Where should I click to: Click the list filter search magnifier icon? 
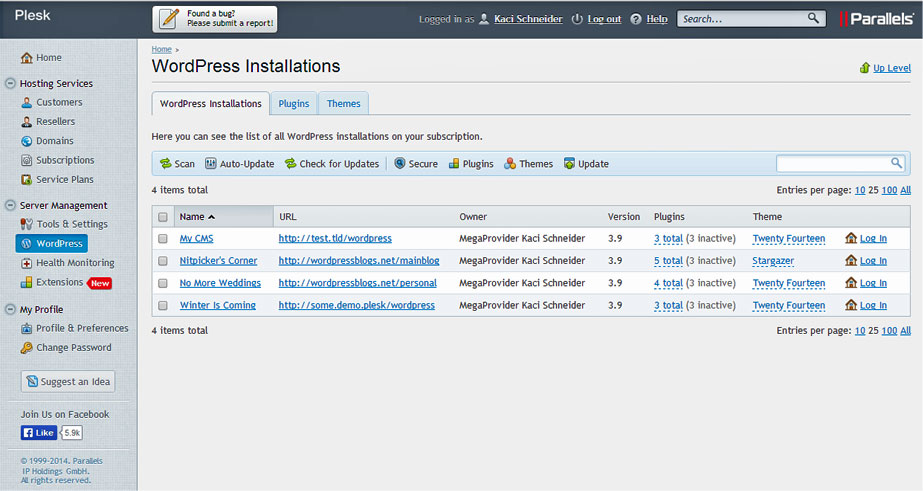click(x=896, y=163)
